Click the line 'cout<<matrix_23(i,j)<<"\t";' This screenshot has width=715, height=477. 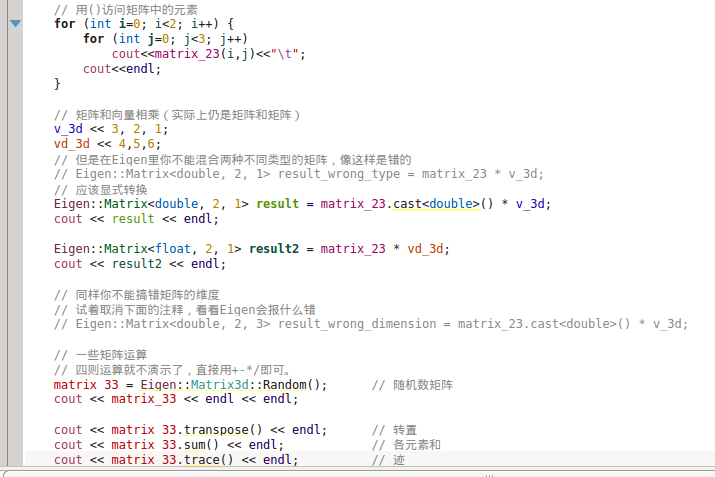tap(209, 54)
